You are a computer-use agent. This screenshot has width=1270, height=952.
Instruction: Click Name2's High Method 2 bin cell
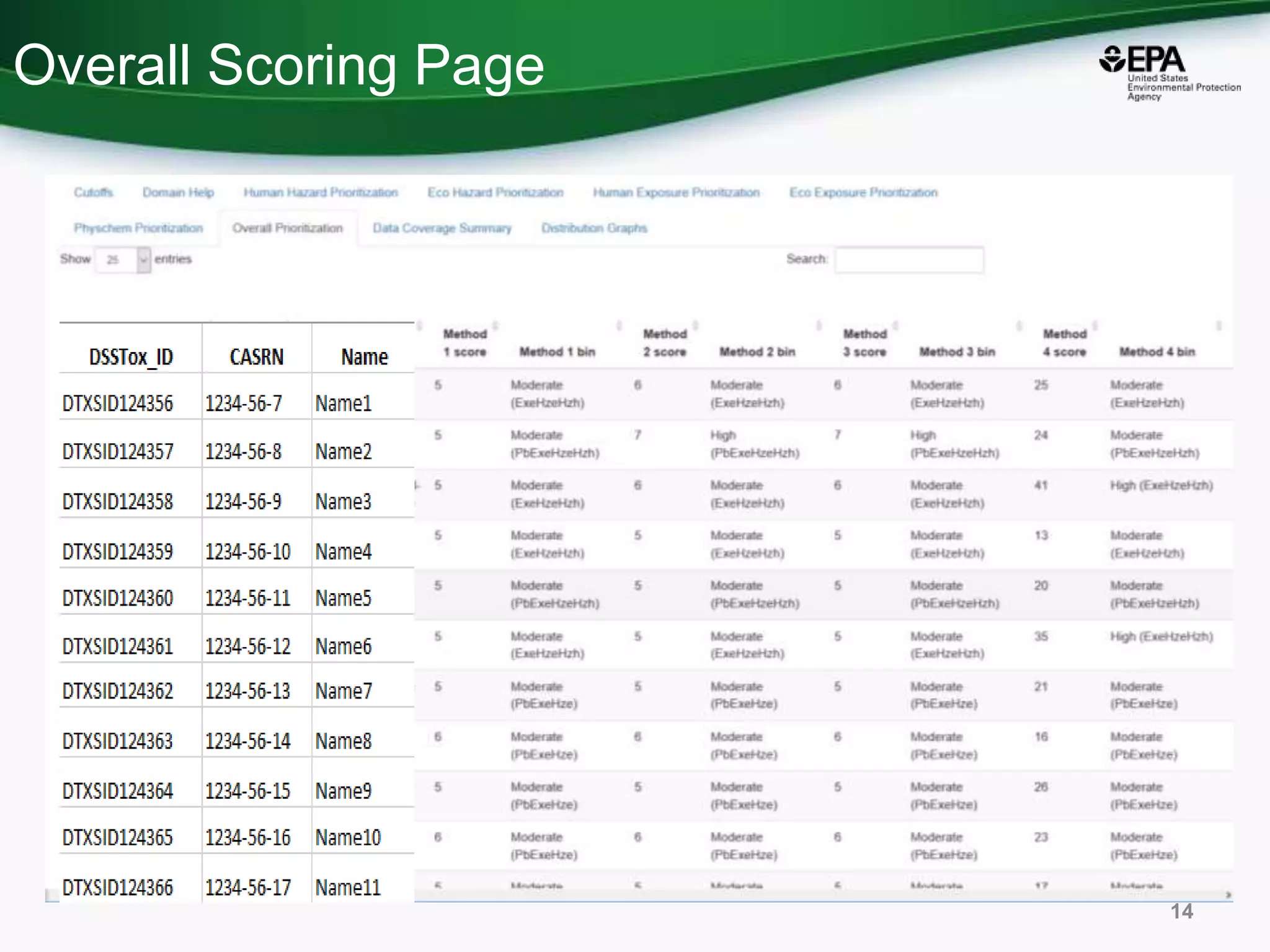tap(755, 444)
